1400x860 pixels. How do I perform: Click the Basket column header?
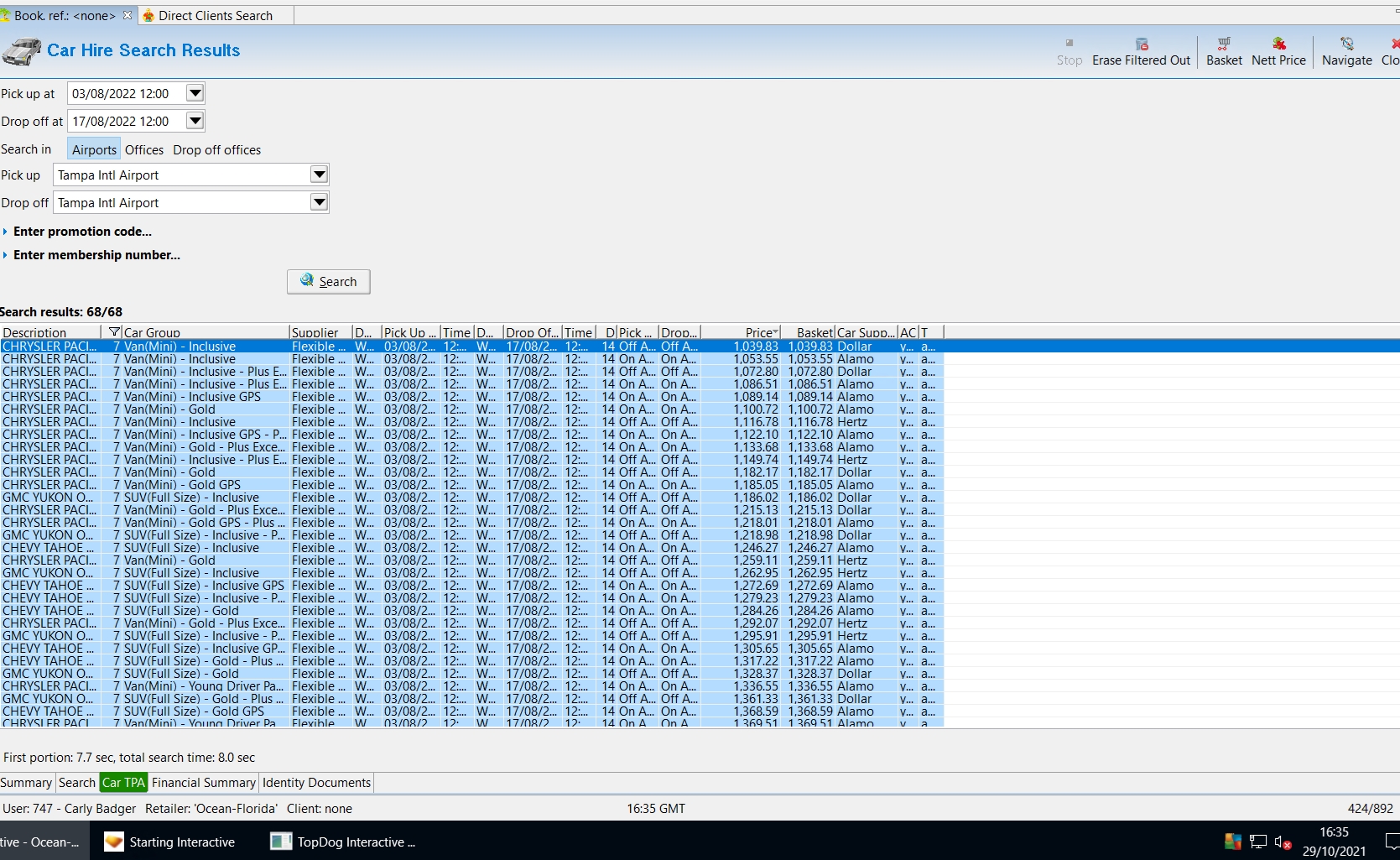[808, 332]
